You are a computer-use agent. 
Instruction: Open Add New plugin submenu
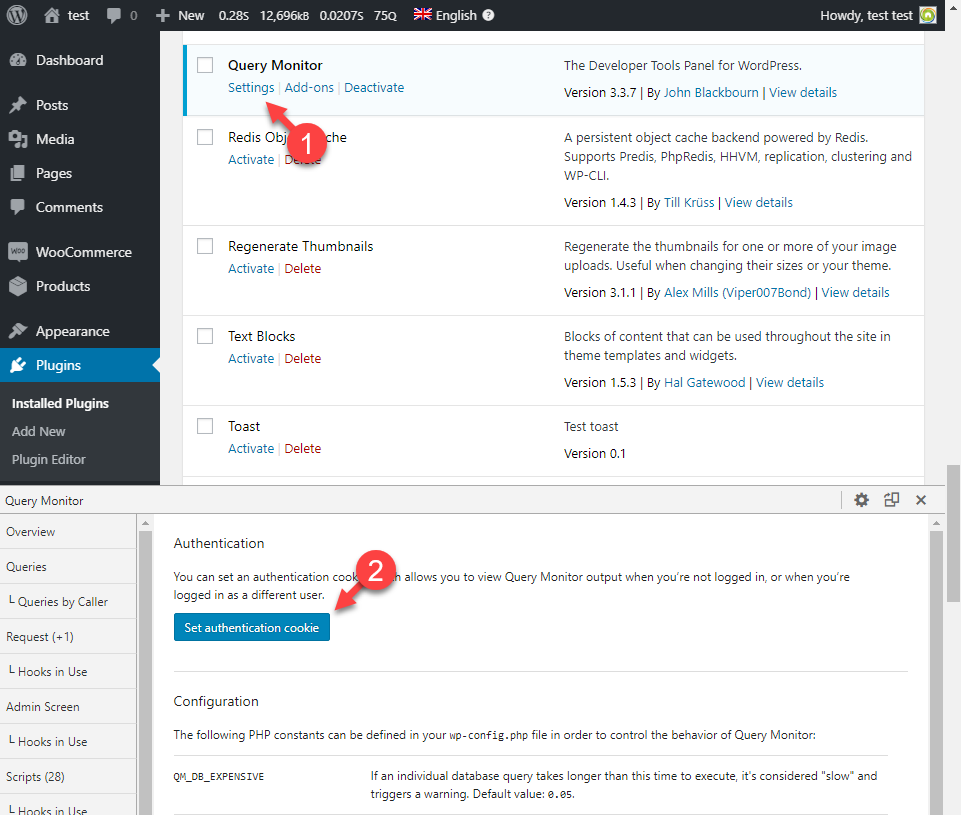(39, 431)
